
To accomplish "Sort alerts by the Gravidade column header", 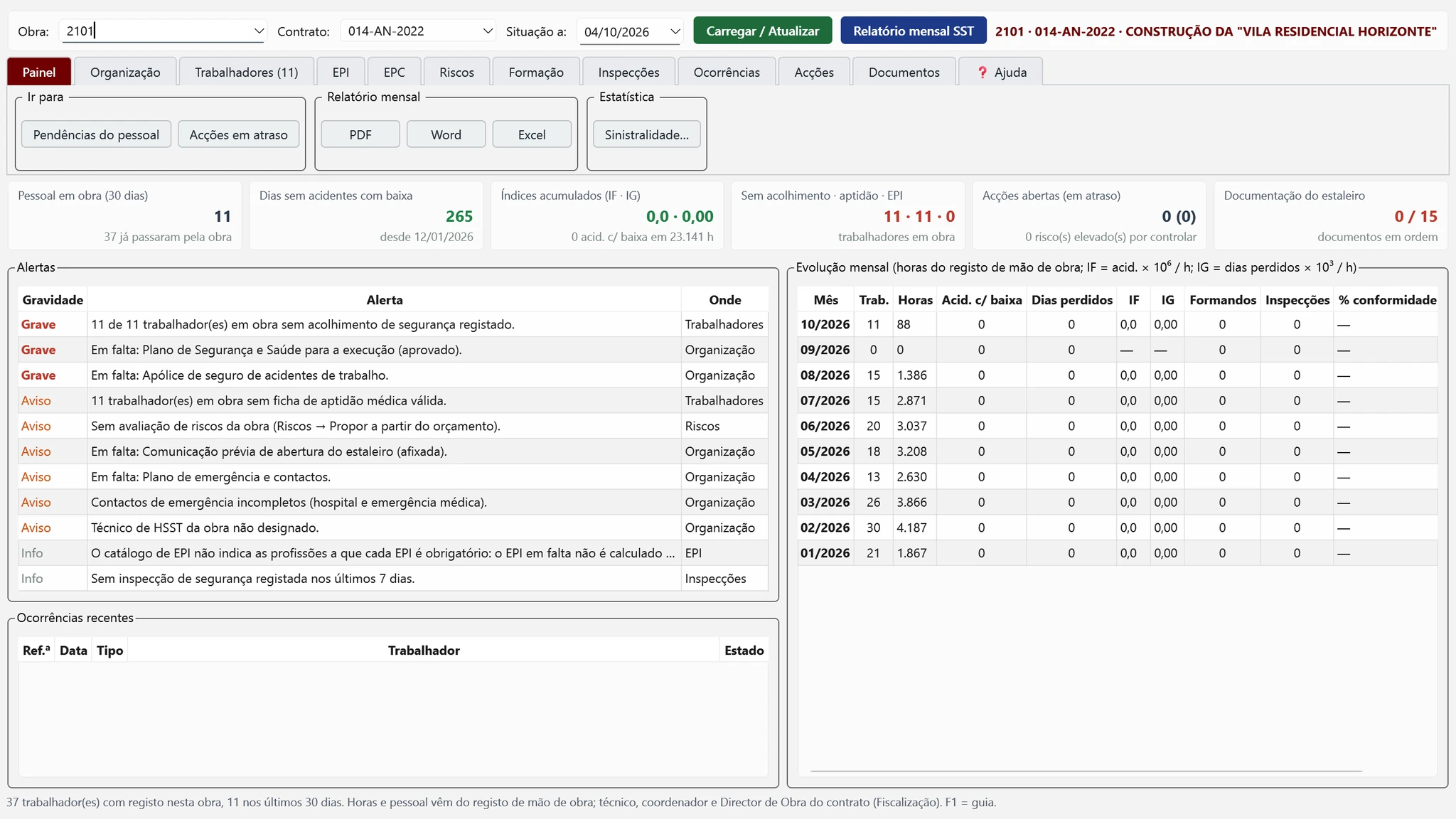I will pos(53,300).
